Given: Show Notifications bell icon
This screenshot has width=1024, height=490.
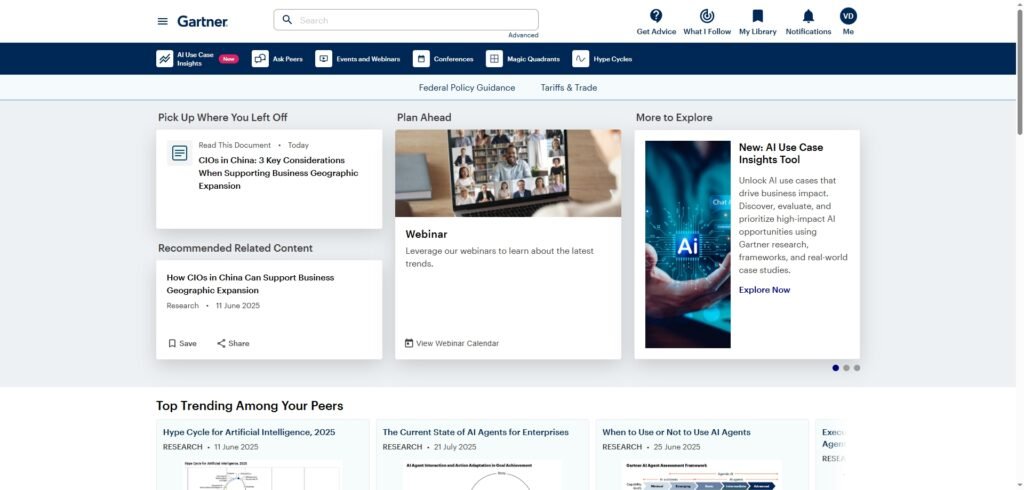Looking at the screenshot, I should coord(808,16).
